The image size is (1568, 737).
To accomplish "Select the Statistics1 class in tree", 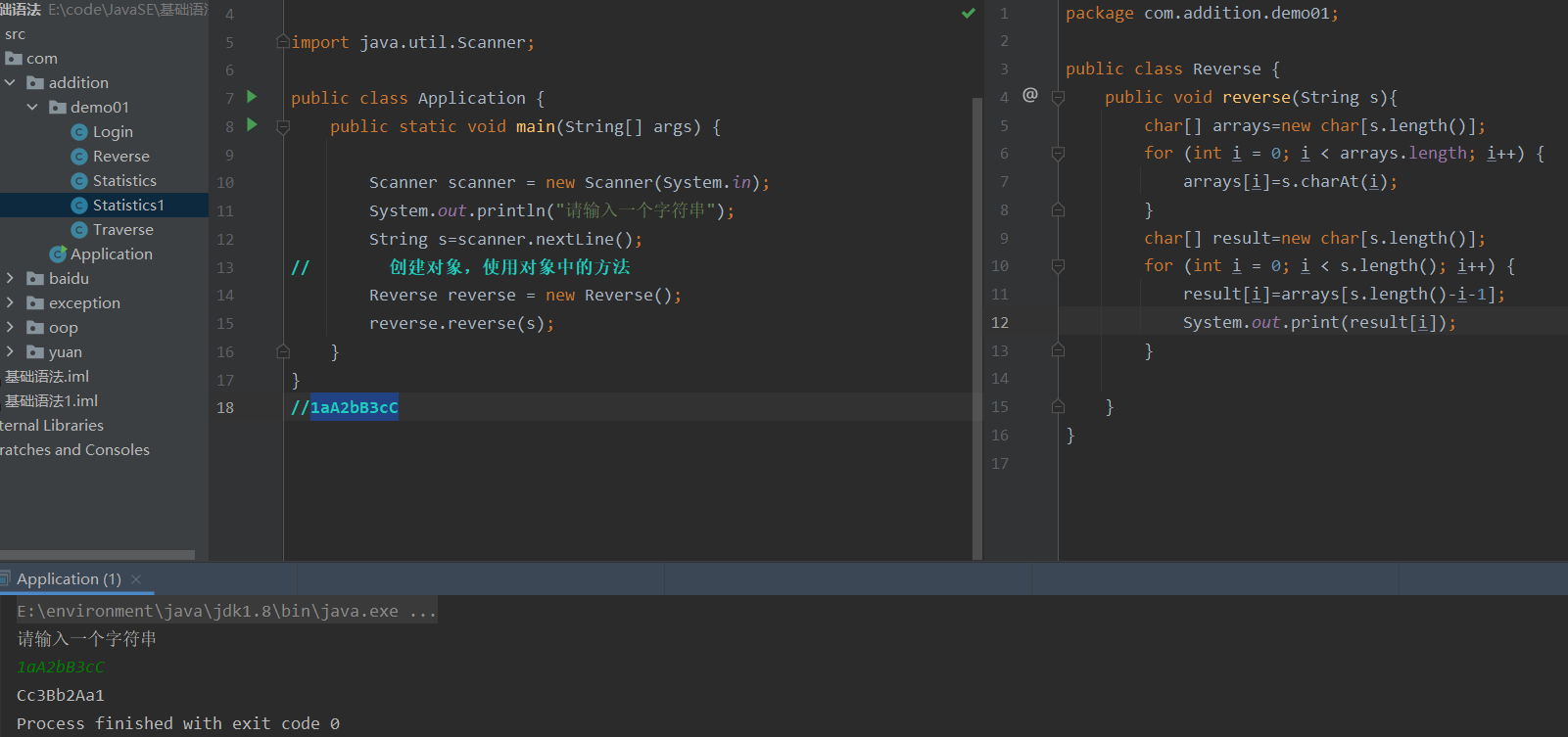I will point(128,206).
